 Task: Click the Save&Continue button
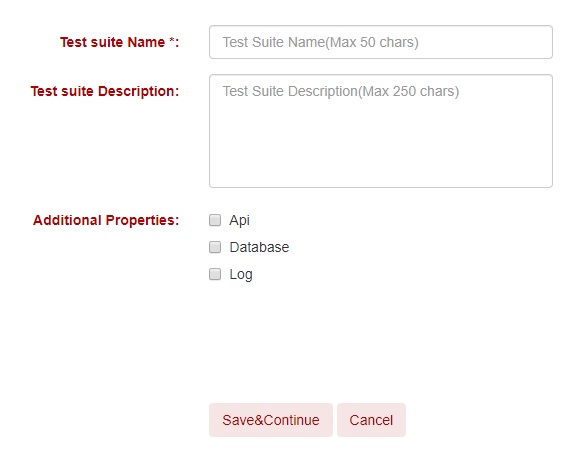(271, 420)
